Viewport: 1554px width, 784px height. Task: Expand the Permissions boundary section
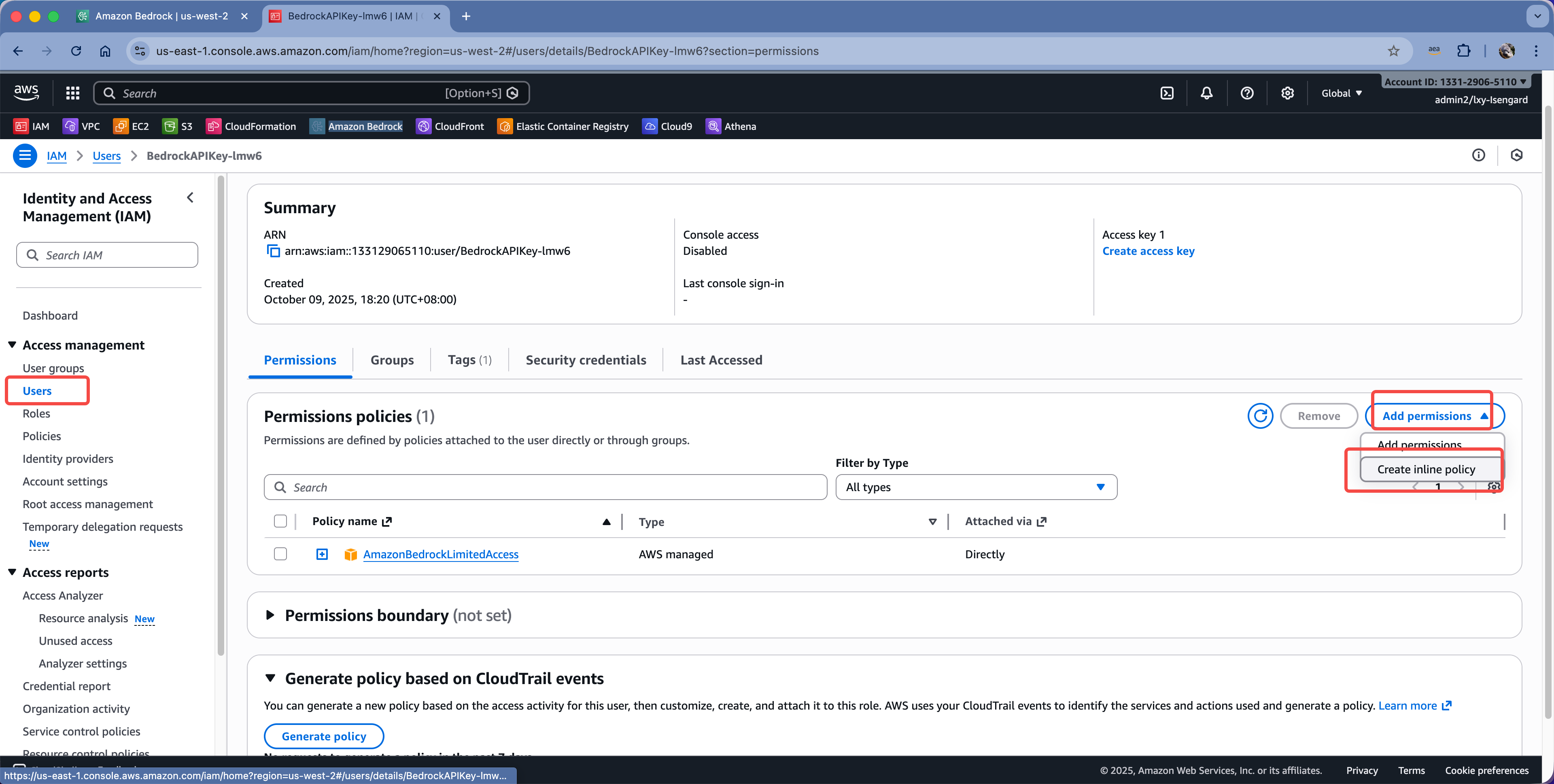(x=270, y=615)
